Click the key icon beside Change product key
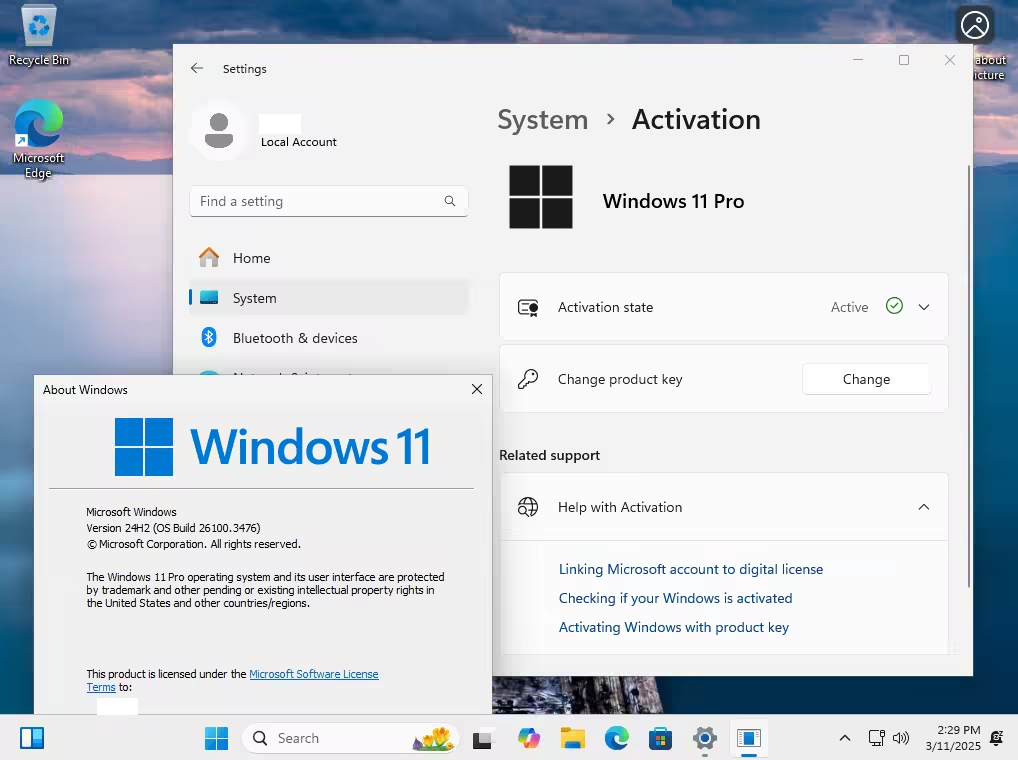The image size is (1018, 760). tap(528, 379)
